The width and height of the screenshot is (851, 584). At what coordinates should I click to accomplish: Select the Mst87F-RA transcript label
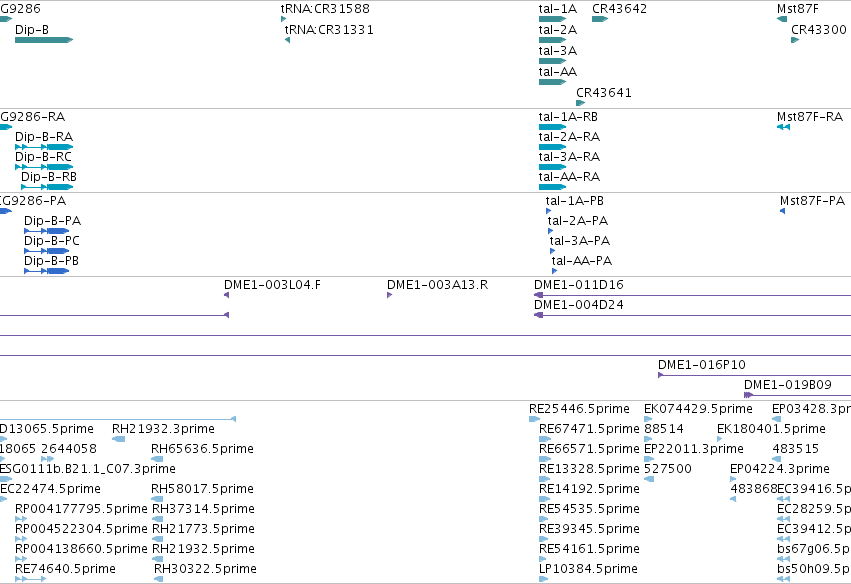(810, 117)
